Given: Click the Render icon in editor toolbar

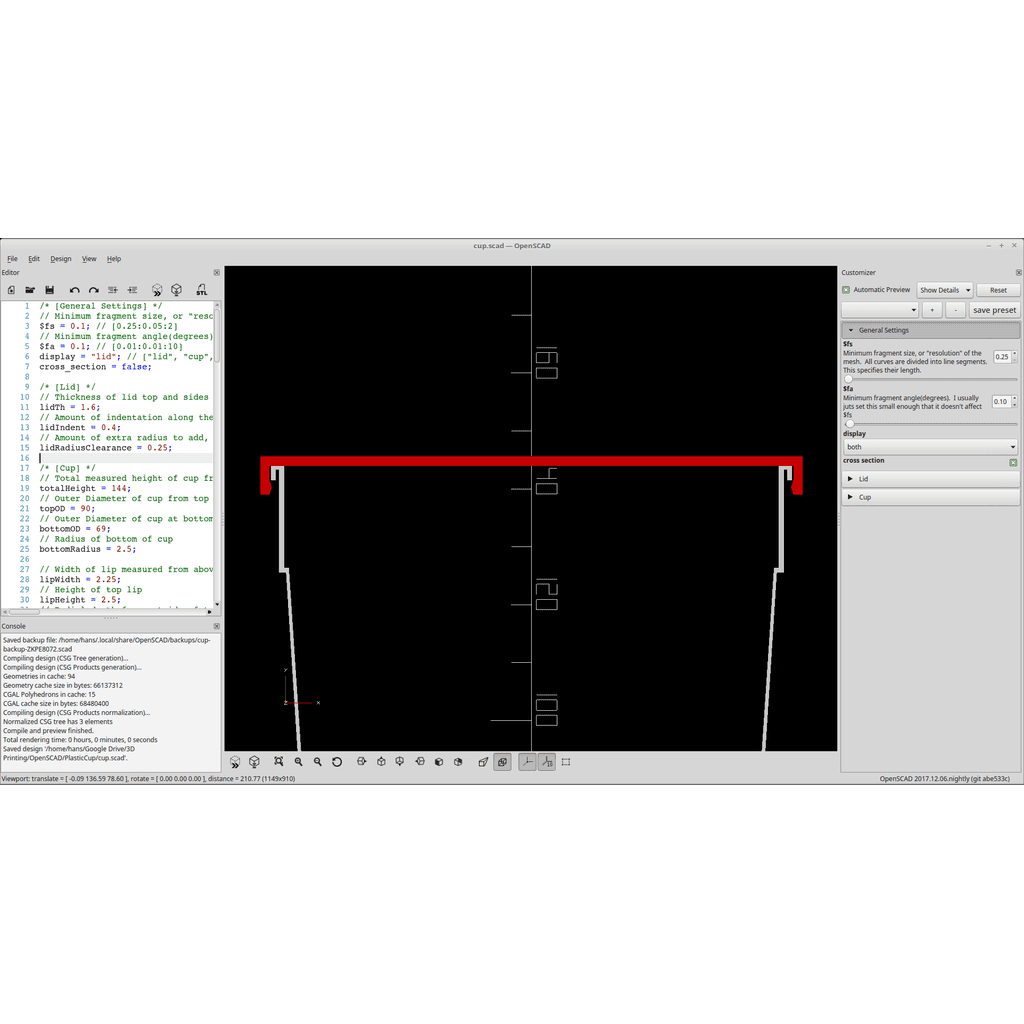Looking at the screenshot, I should 176,290.
